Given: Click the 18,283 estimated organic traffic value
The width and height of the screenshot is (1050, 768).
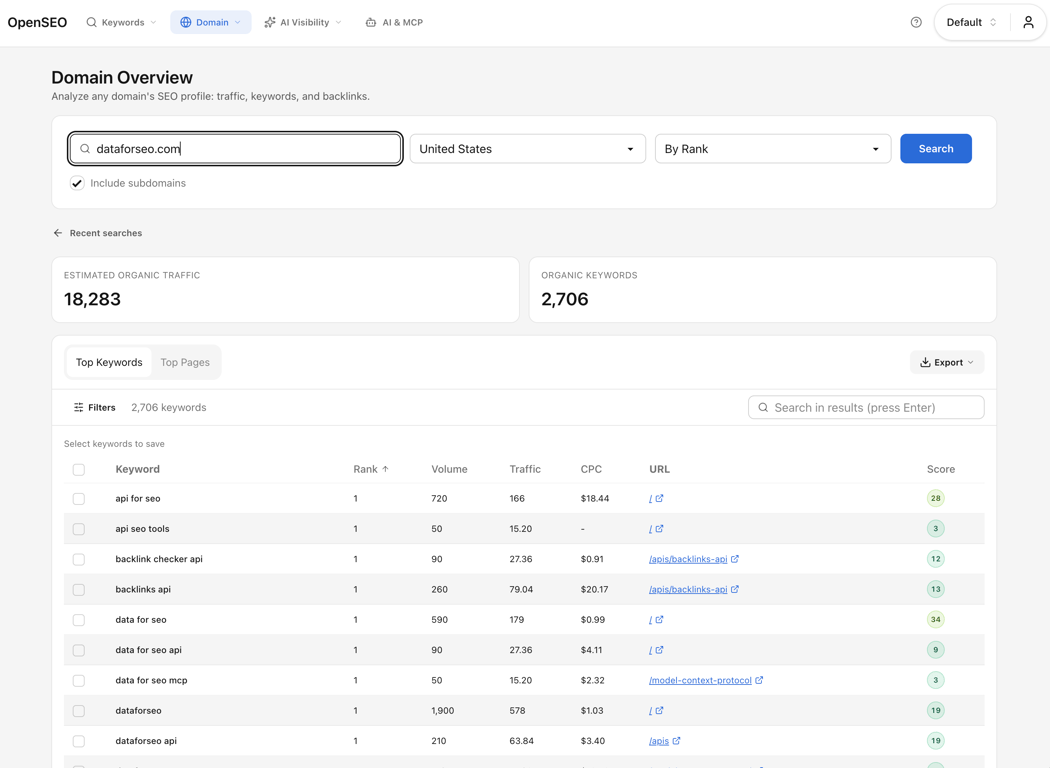Looking at the screenshot, I should tap(92, 299).
